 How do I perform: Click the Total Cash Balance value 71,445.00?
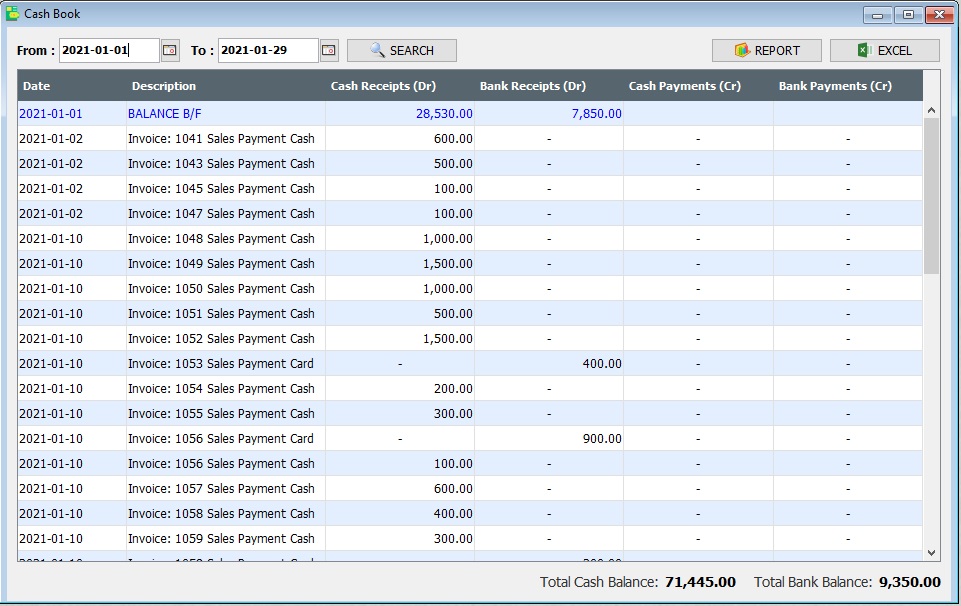700,582
